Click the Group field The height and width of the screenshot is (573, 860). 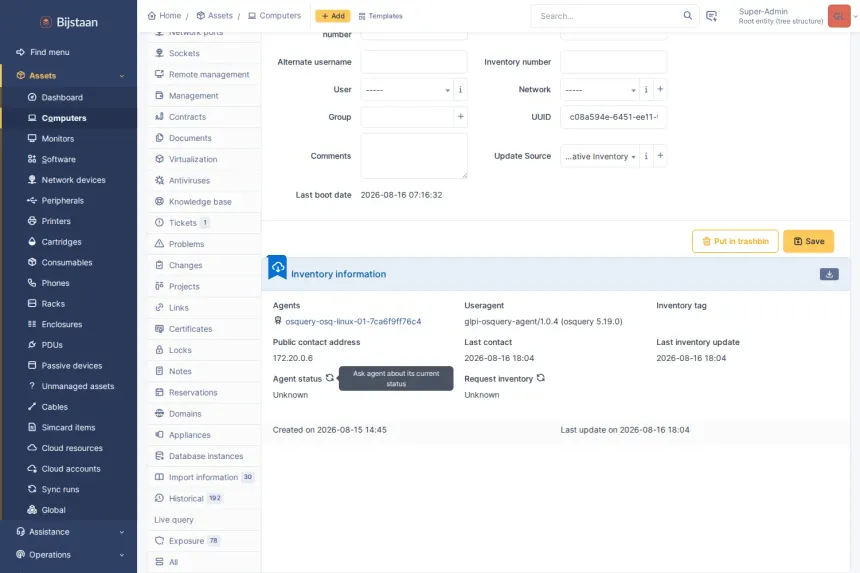tap(407, 117)
